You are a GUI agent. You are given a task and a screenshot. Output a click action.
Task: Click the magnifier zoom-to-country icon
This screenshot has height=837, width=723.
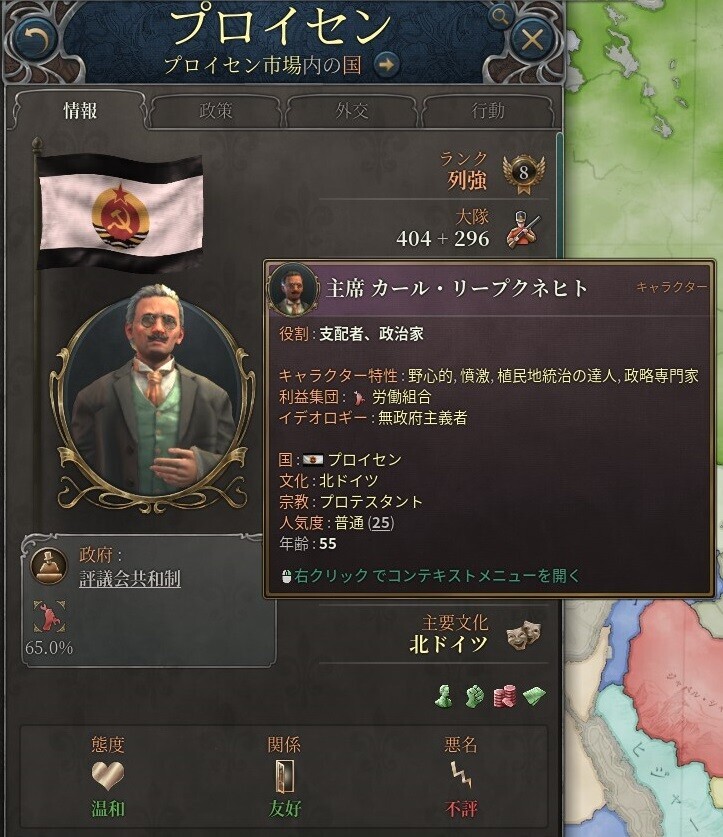[x=500, y=17]
